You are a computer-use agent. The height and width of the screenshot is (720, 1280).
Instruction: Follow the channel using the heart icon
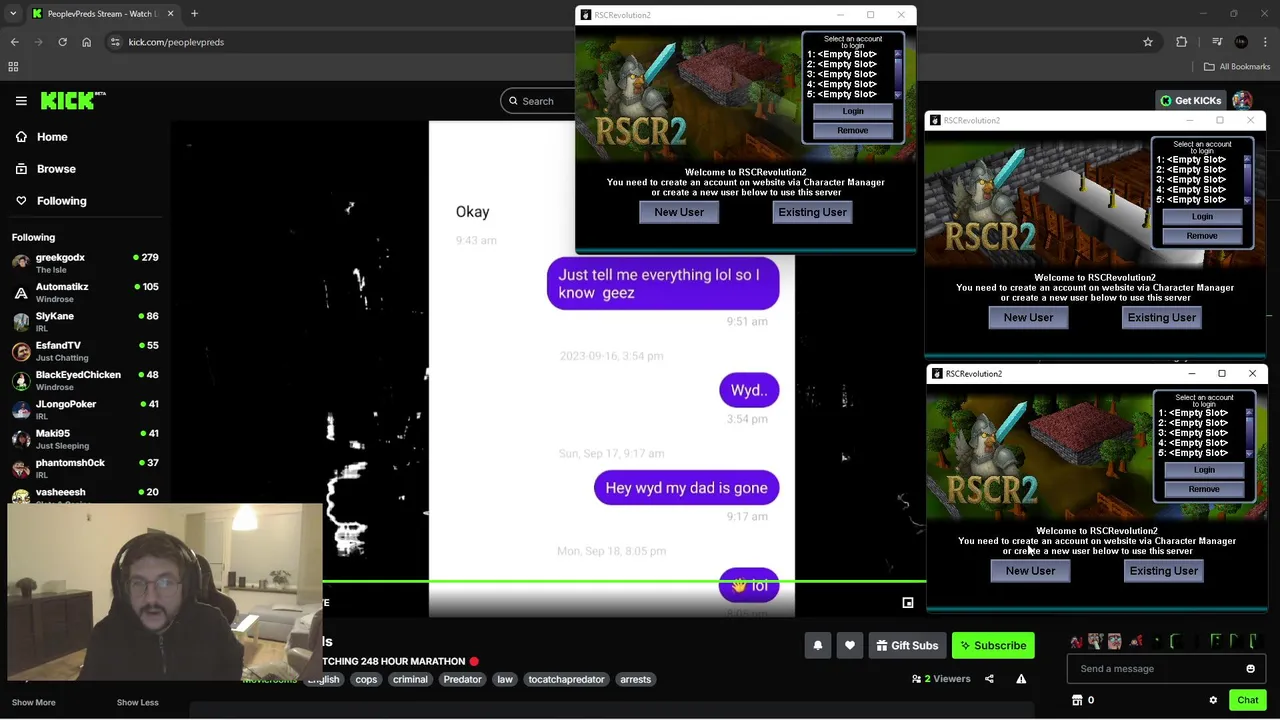(x=850, y=646)
